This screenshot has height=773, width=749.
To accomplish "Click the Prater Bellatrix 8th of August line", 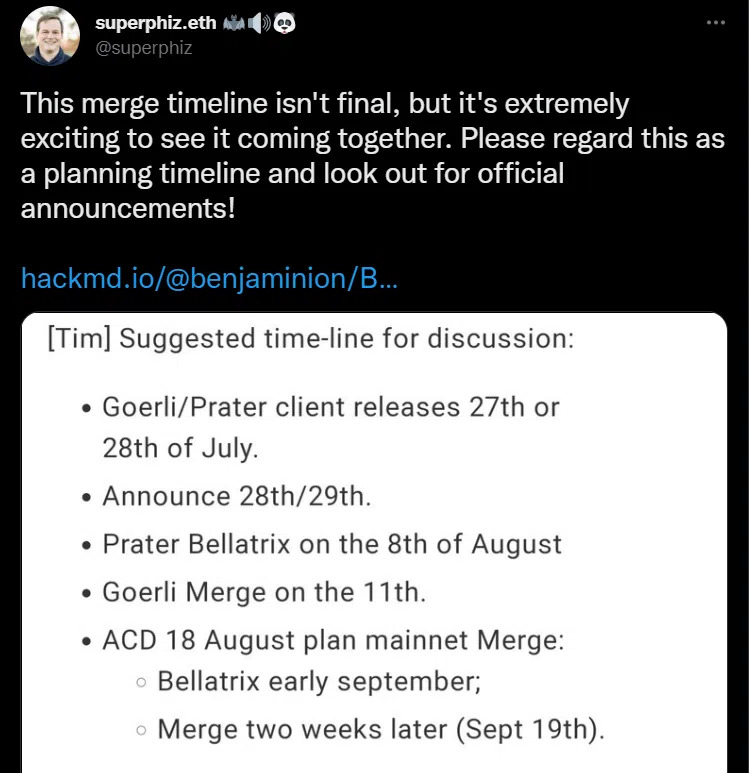I will coord(332,544).
